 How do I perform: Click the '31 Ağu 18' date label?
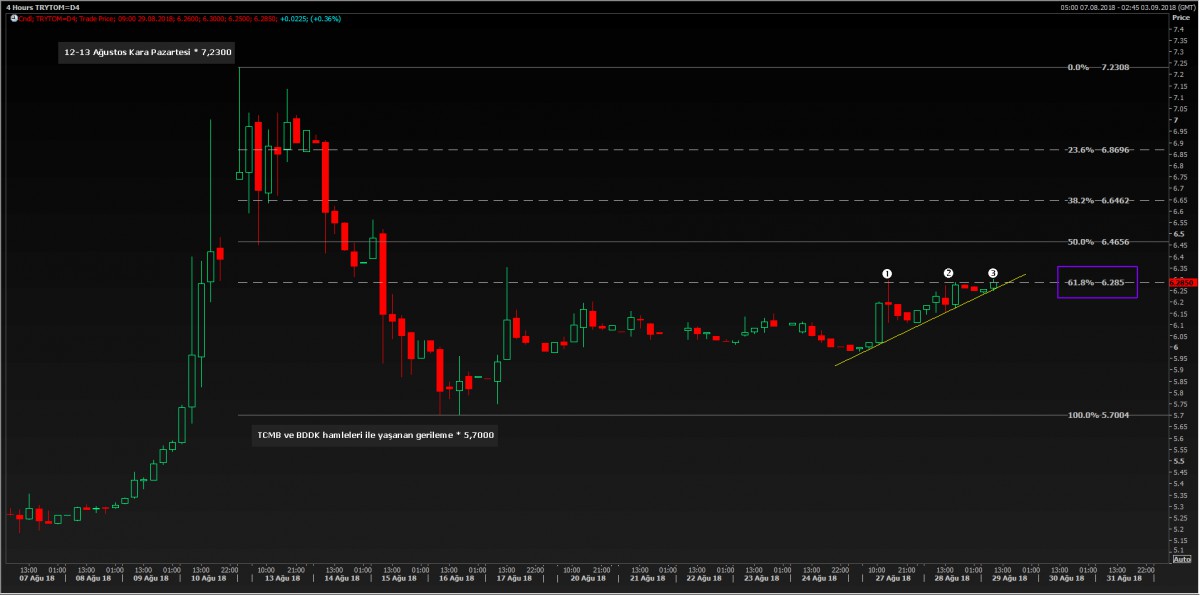[x=1123, y=578]
